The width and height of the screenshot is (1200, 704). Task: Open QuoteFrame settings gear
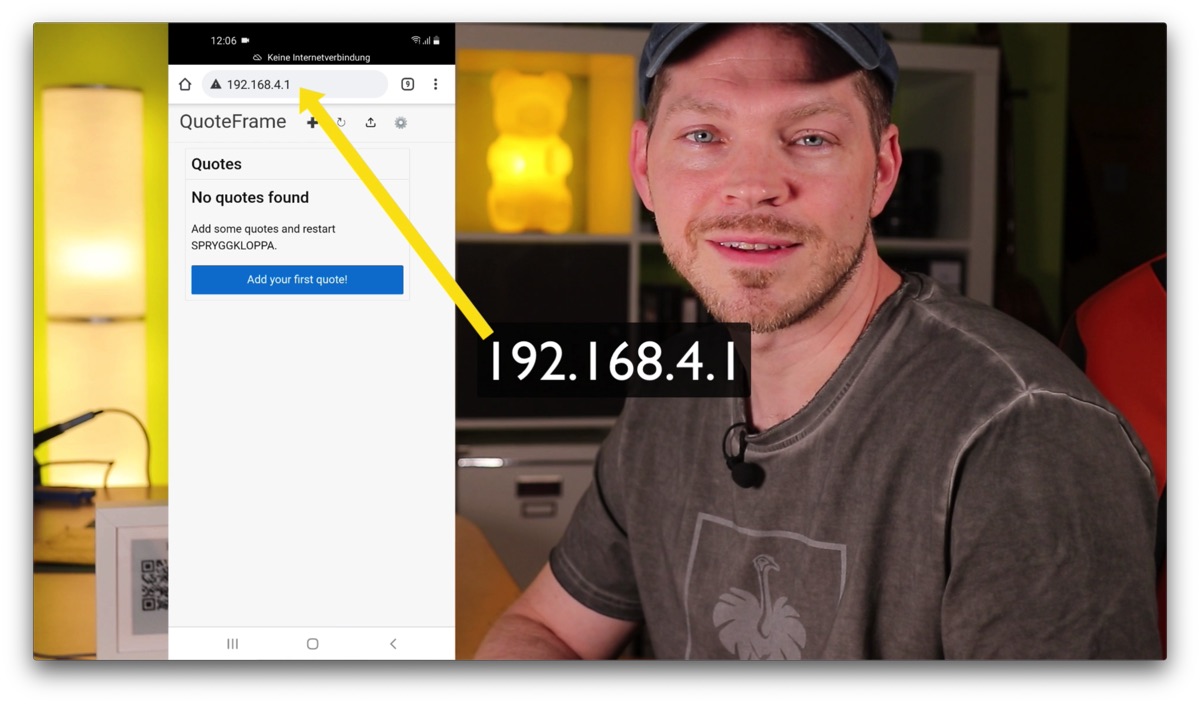coord(400,122)
